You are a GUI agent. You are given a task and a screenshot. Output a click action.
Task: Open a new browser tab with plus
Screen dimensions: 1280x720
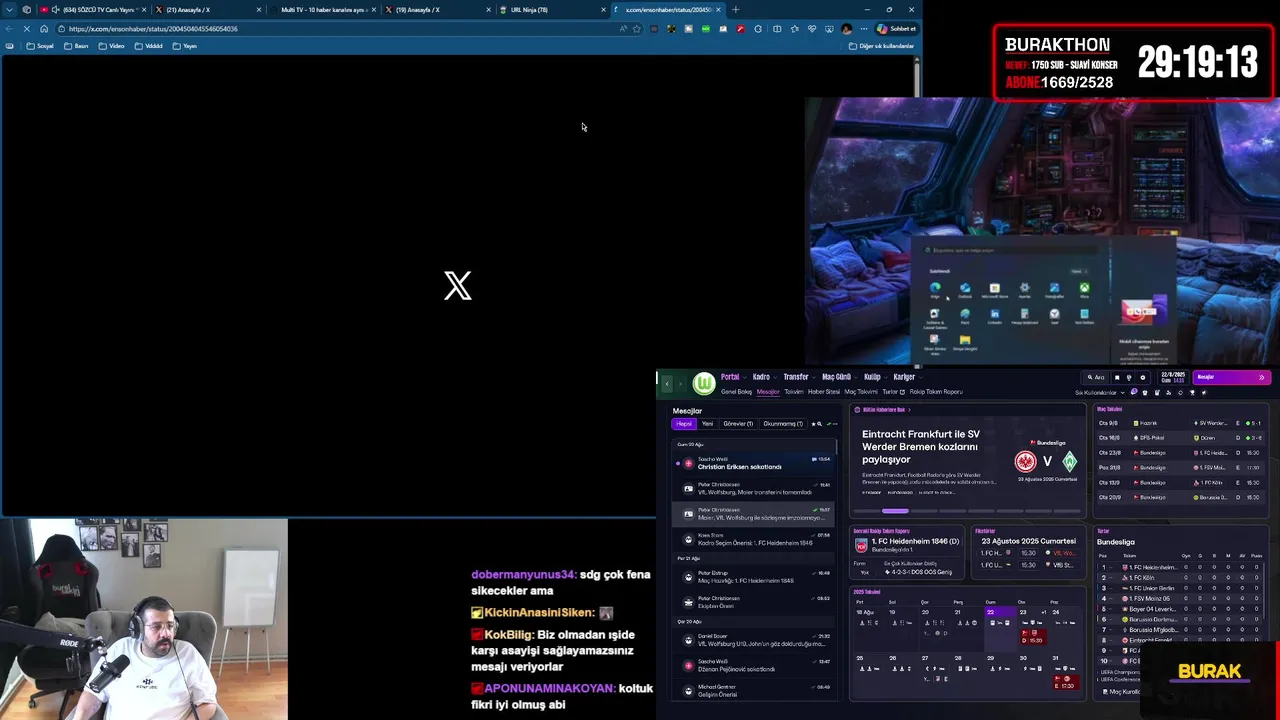[x=736, y=10]
